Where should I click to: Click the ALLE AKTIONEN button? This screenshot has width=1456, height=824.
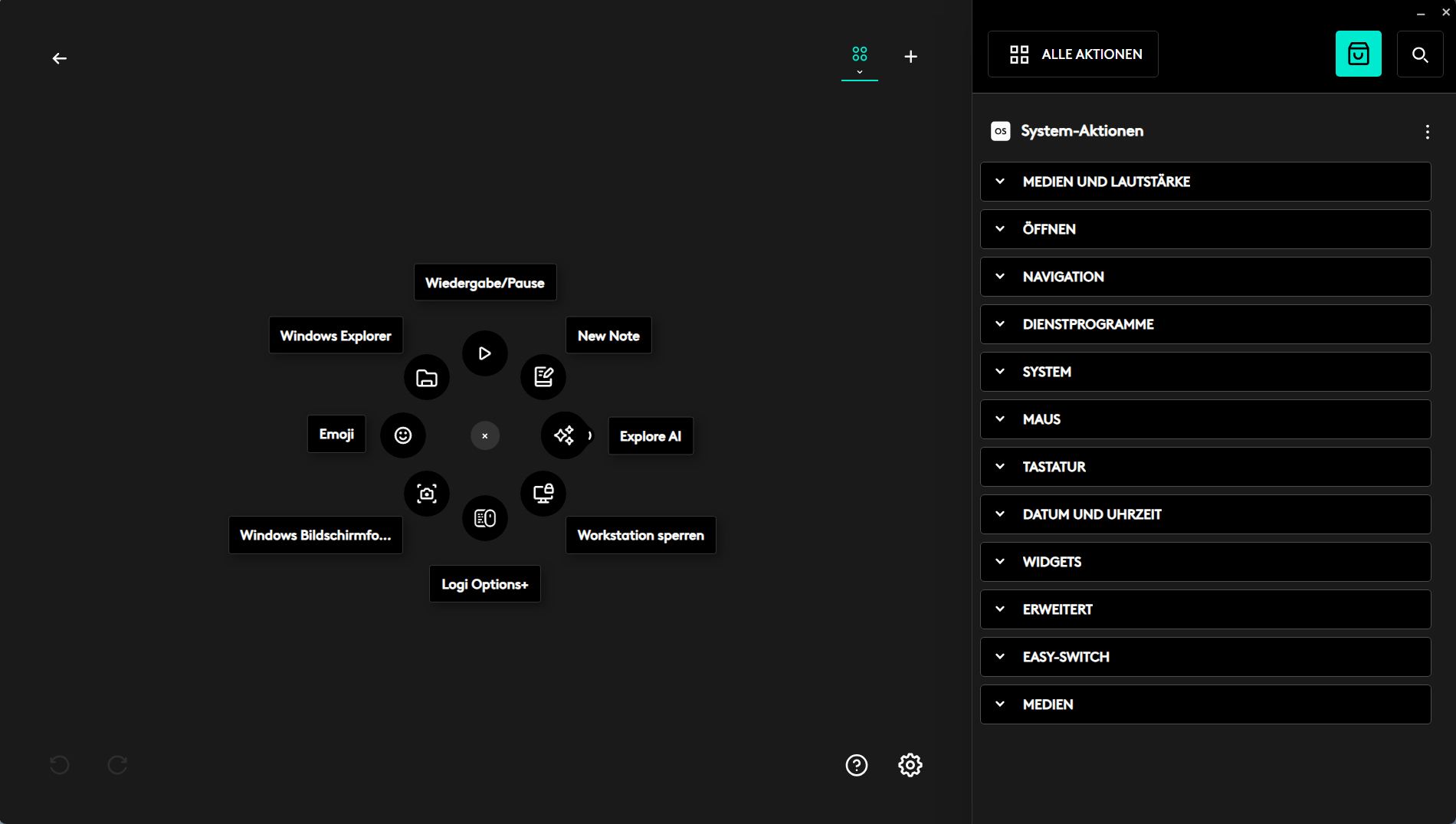pos(1073,54)
